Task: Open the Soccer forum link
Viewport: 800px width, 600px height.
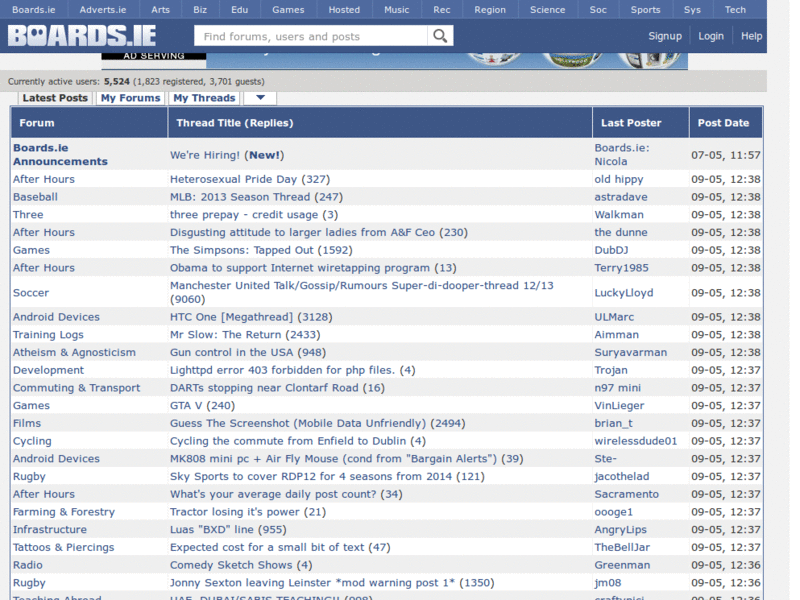Action: tap(31, 293)
